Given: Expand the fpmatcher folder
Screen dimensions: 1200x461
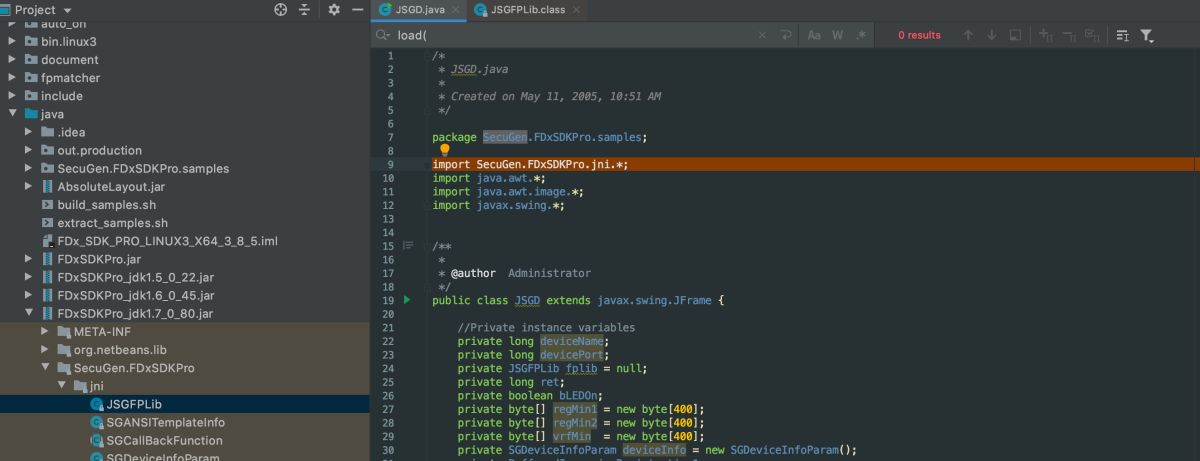Looking at the screenshot, I should pos(12,78).
